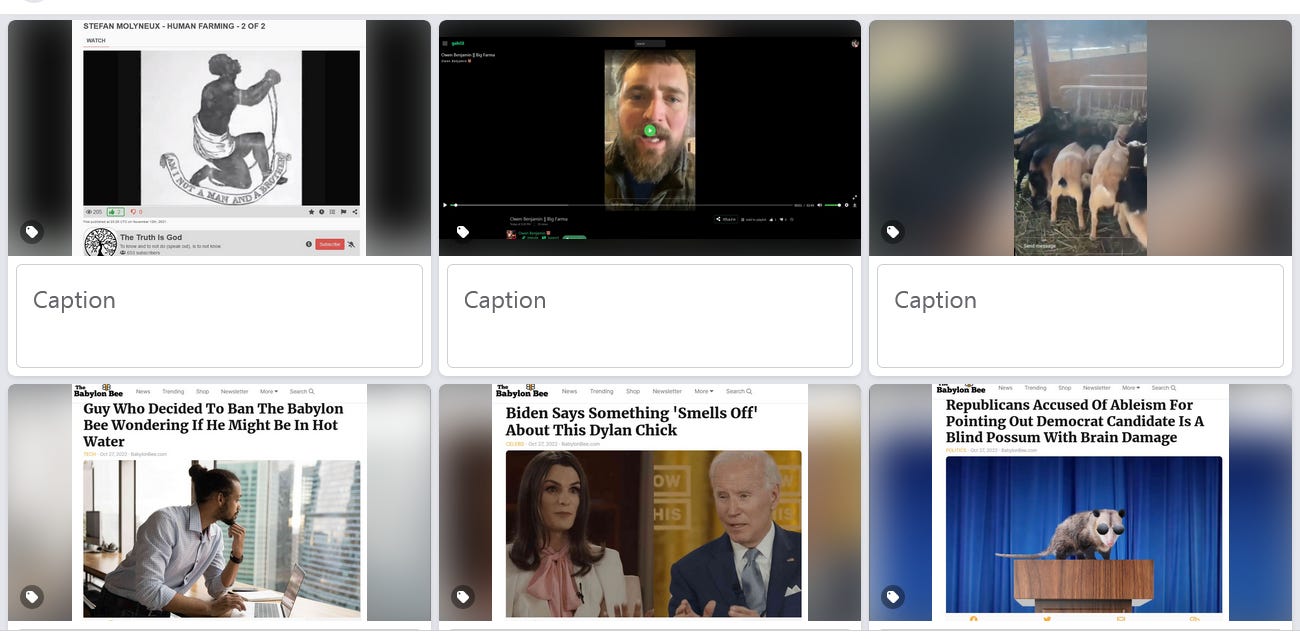This screenshot has width=1300, height=639.
Task: Open 'Guy Who Decided To Ban' article thumbnail
Action: tap(219, 503)
